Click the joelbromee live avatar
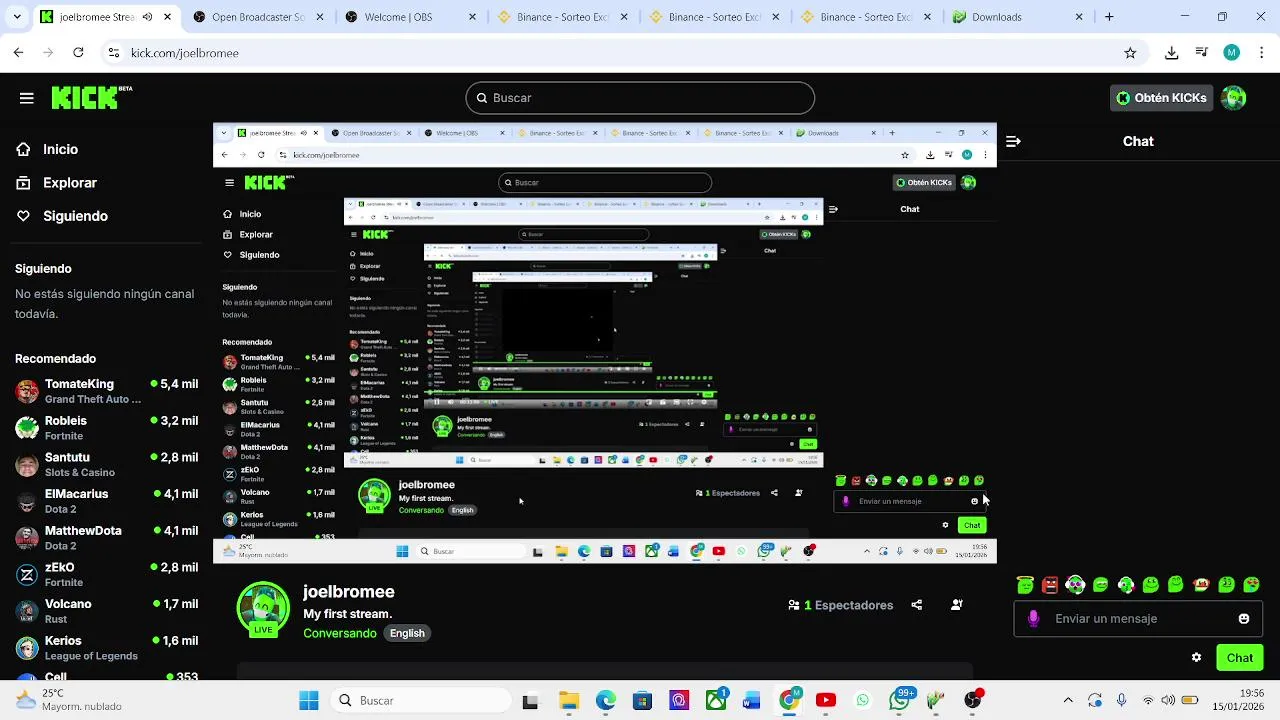 pyautogui.click(x=263, y=608)
